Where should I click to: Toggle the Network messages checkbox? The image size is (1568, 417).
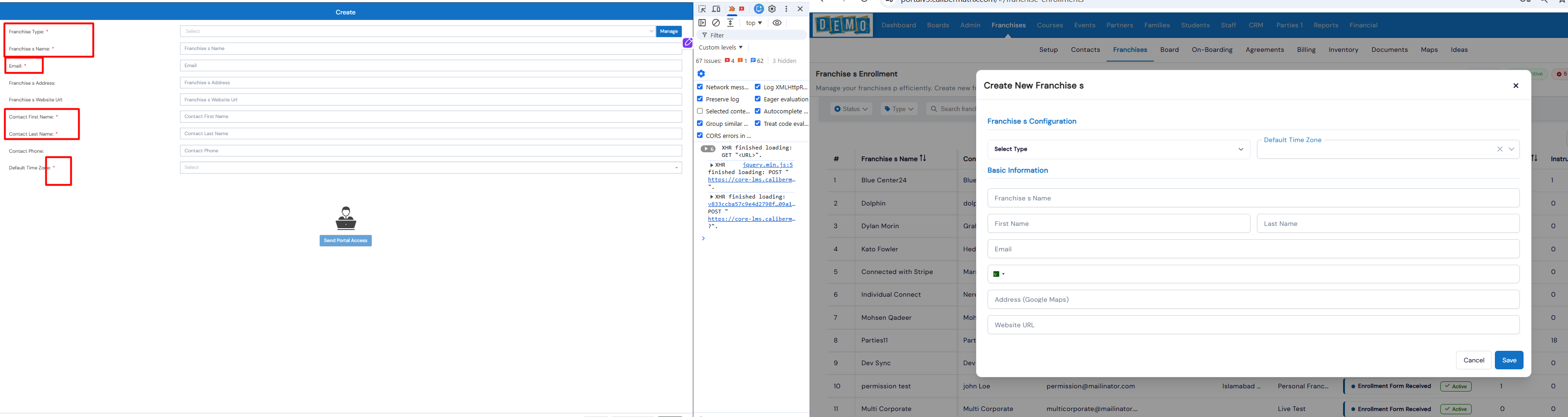(x=700, y=87)
